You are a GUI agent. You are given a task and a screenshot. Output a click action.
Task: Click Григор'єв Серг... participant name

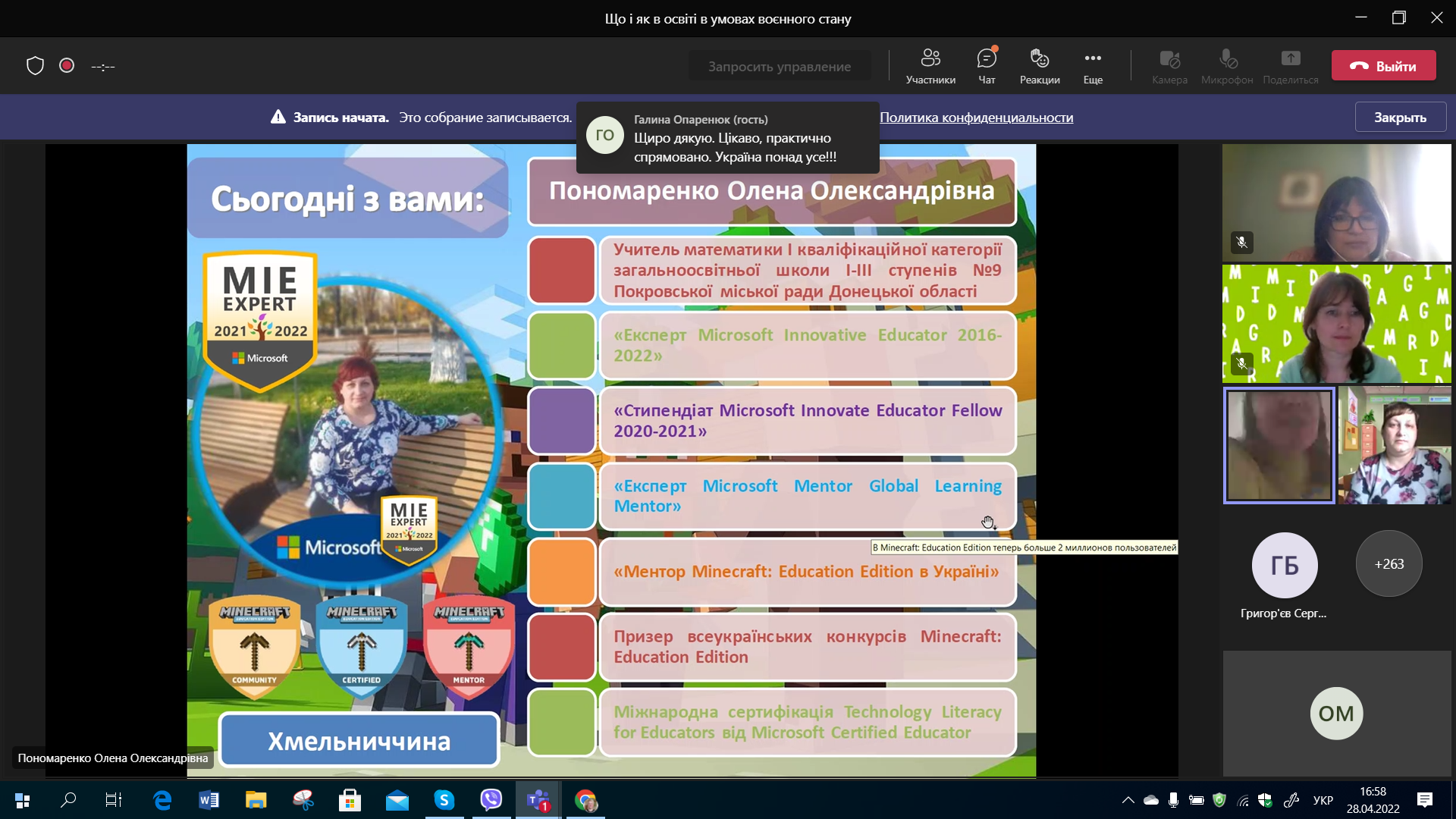[x=1283, y=613]
